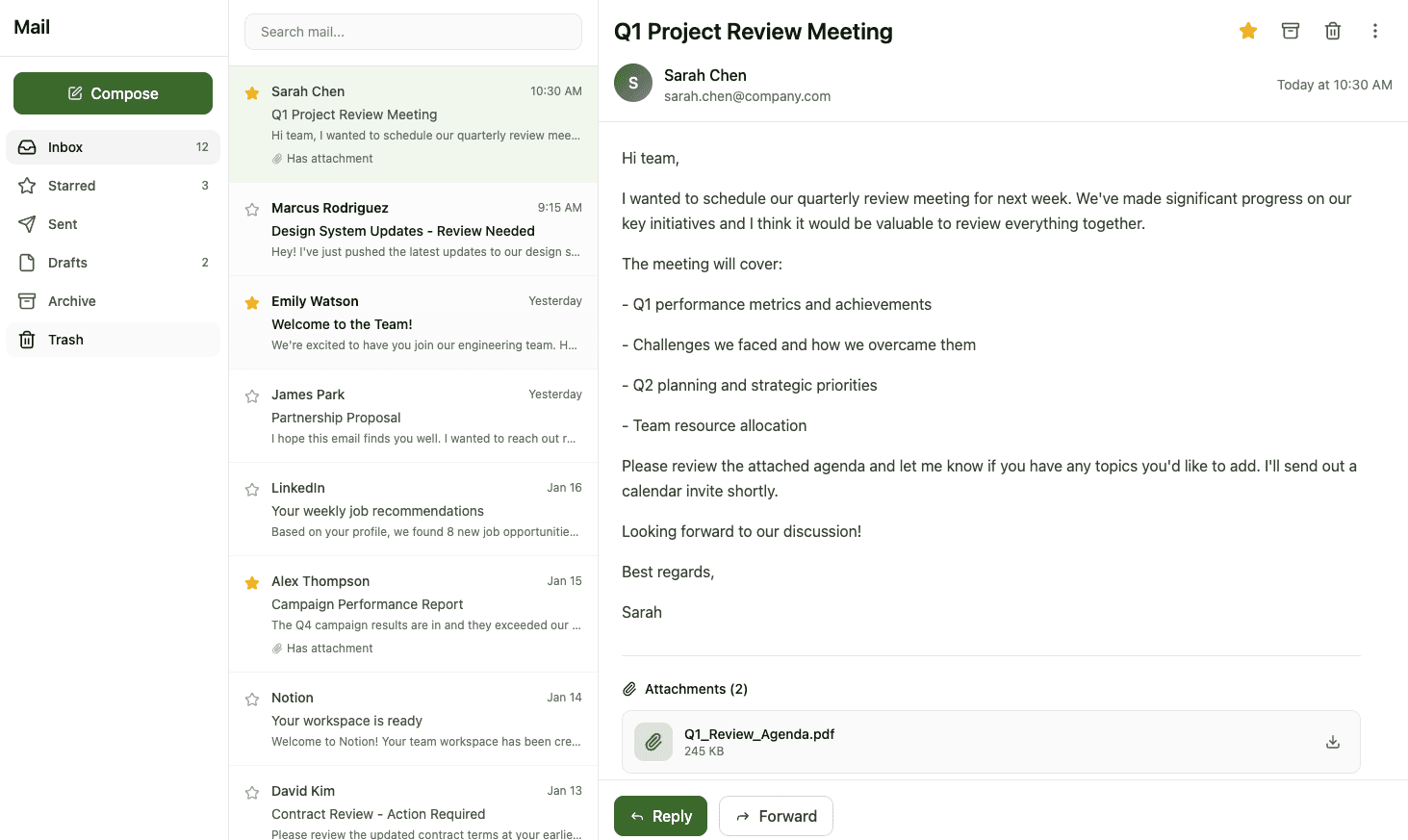The image size is (1408, 840).
Task: Click the paperclip icon on Q1_Review_Agenda.pdf
Action: click(x=653, y=742)
